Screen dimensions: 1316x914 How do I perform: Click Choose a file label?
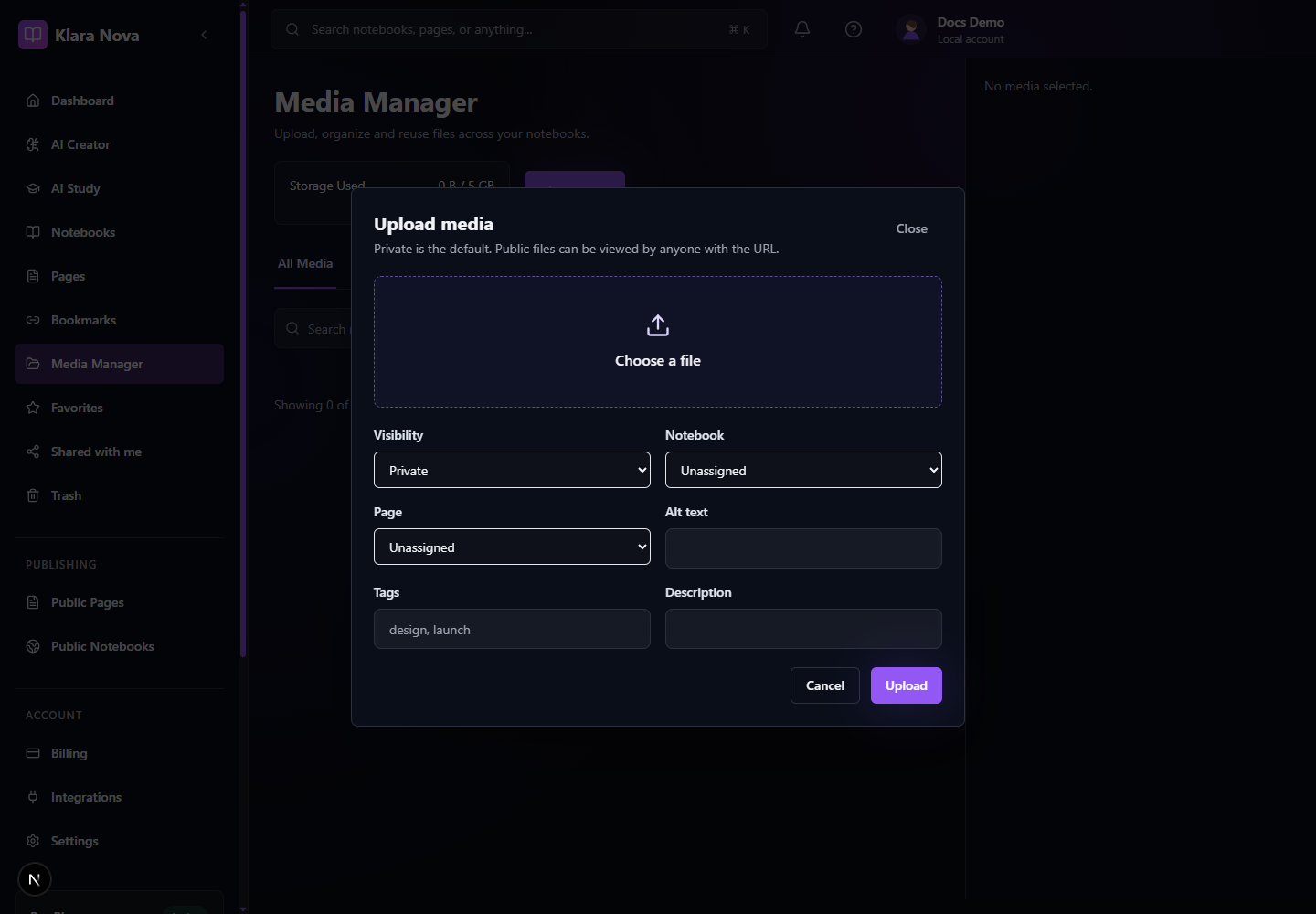click(x=658, y=360)
